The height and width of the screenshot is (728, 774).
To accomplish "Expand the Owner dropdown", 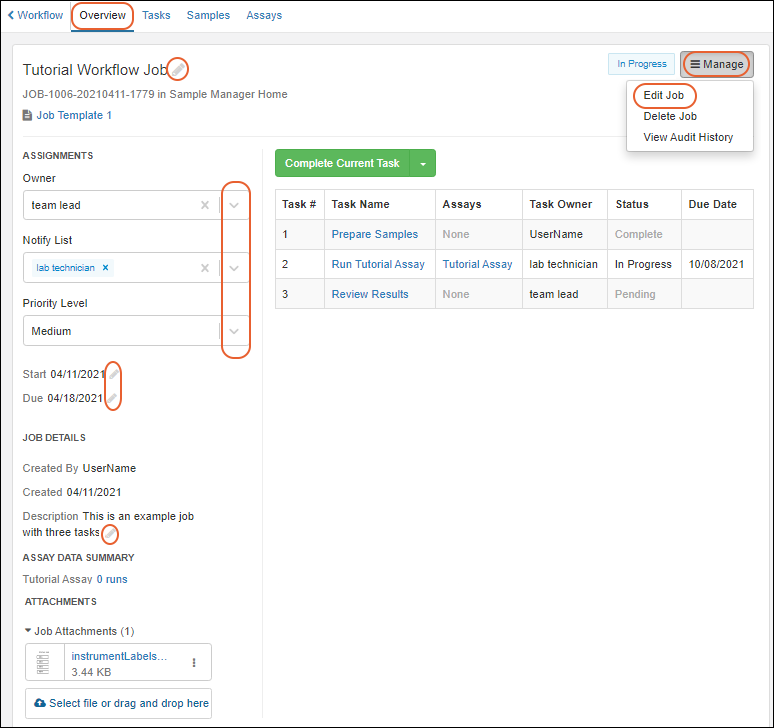I will point(234,205).
